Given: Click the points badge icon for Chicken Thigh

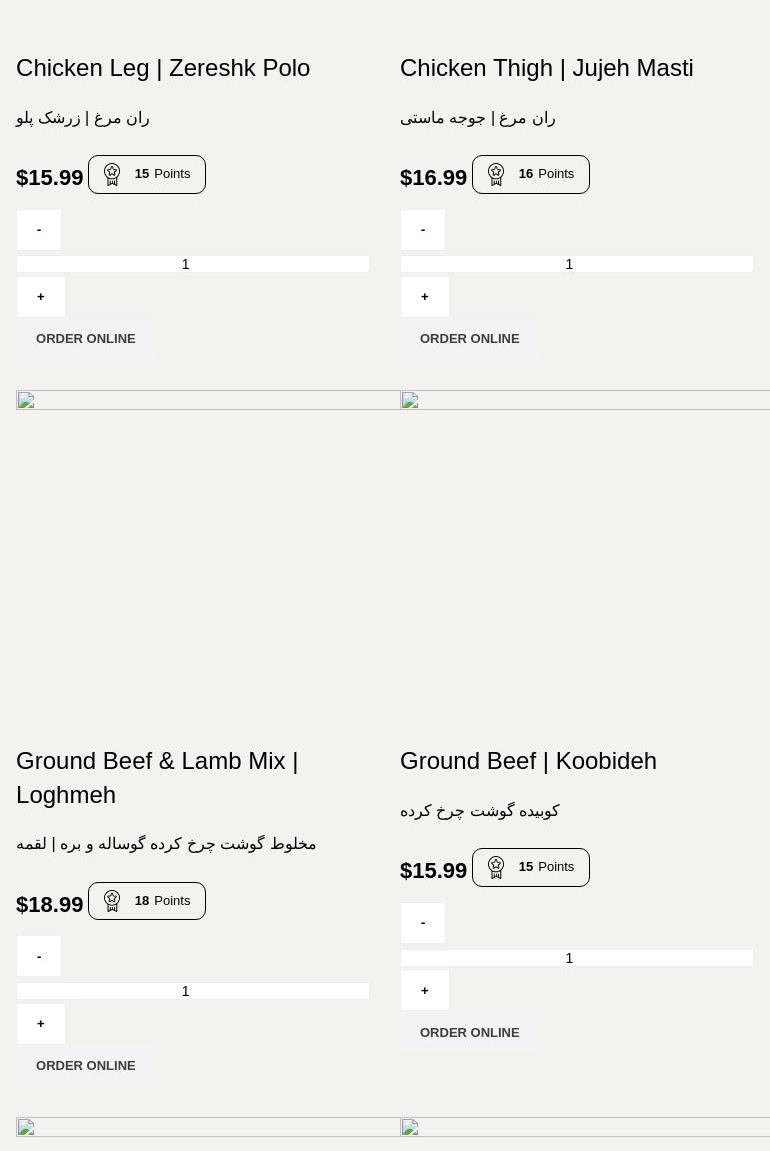Looking at the screenshot, I should coord(496,174).
